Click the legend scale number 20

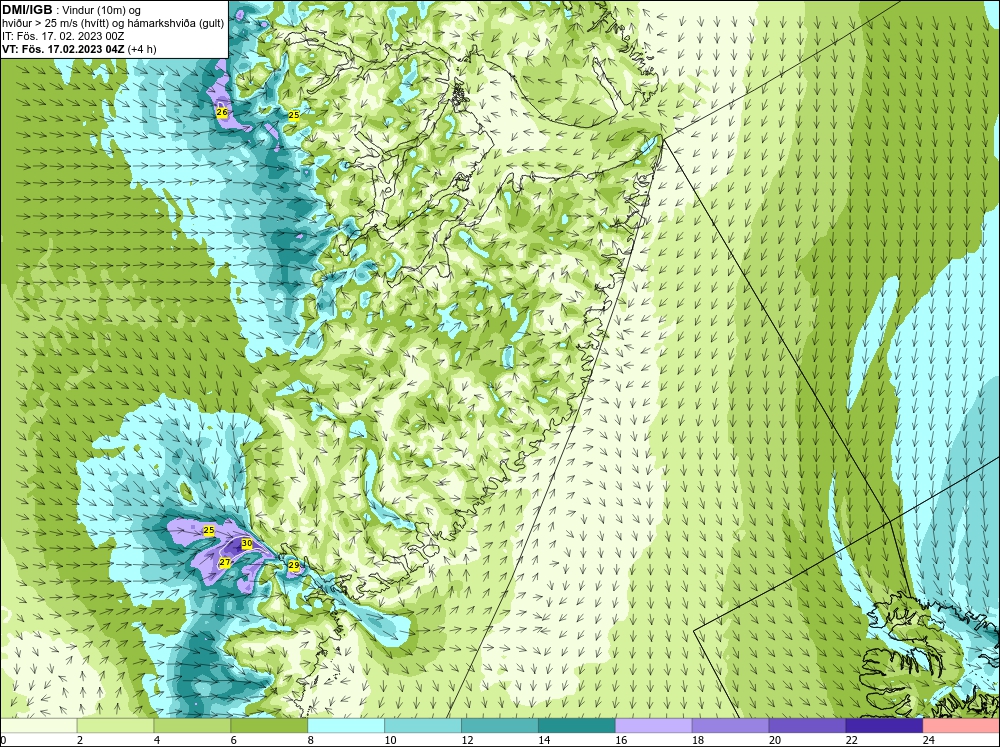point(774,740)
